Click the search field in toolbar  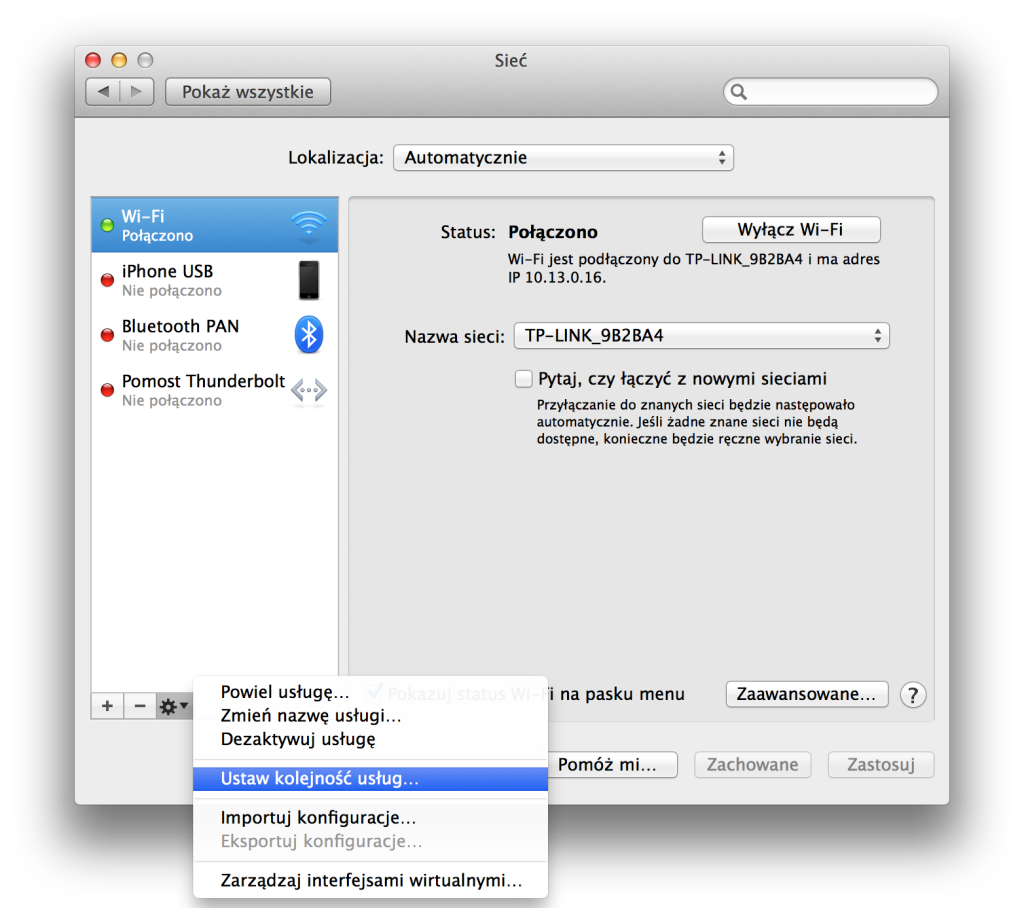[831, 92]
